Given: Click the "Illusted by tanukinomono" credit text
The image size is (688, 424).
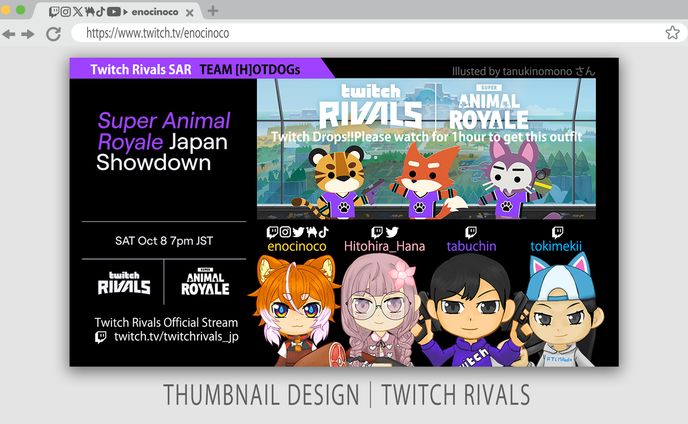Looking at the screenshot, I should click(x=523, y=71).
